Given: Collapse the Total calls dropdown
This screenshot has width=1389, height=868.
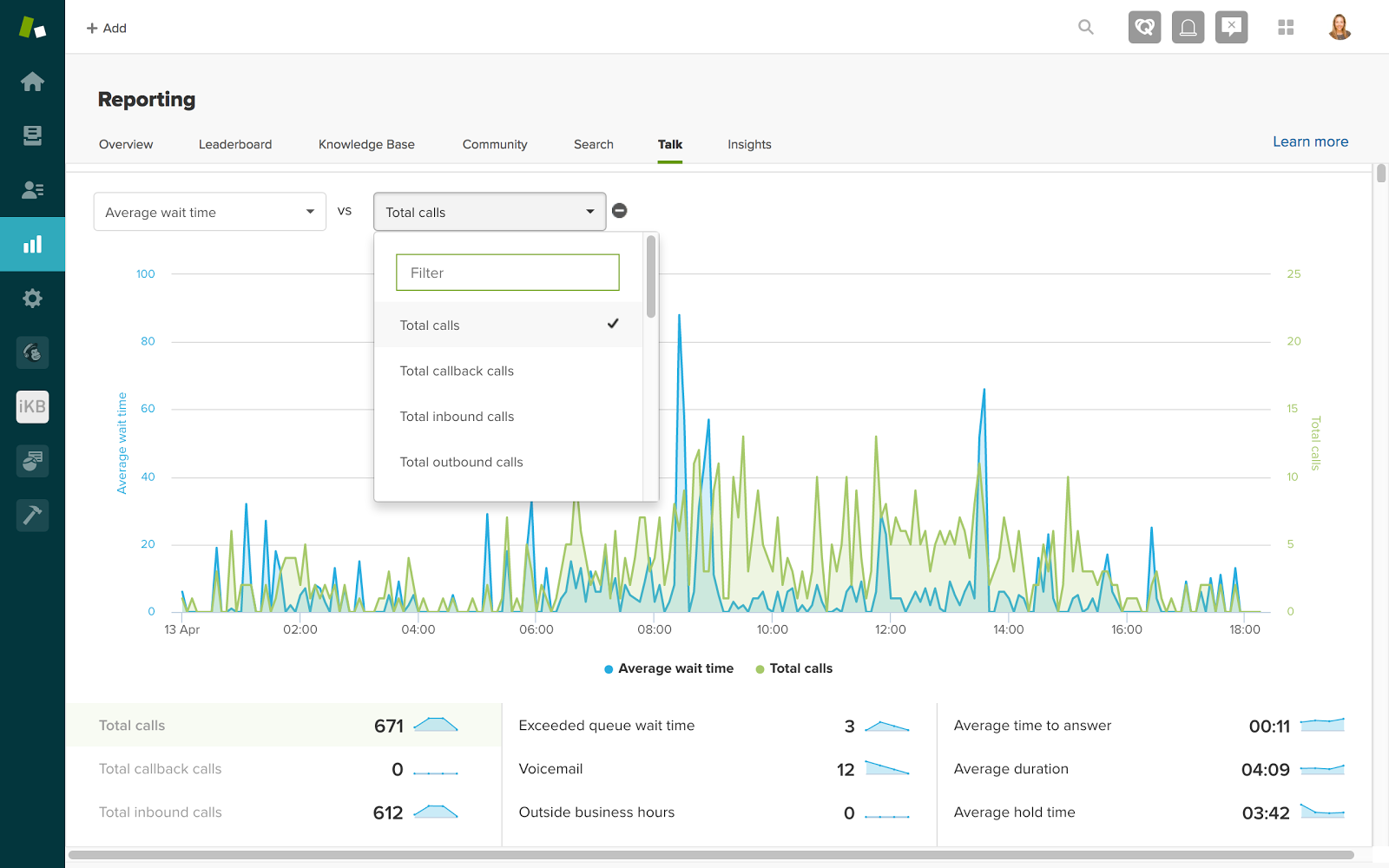Looking at the screenshot, I should (490, 212).
